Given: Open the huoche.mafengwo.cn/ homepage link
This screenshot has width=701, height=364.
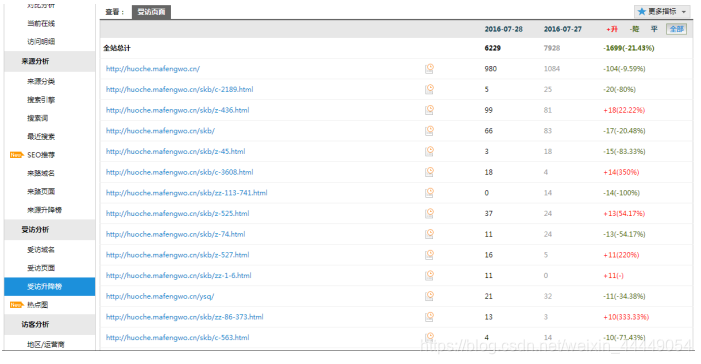Looking at the screenshot, I should [153, 68].
